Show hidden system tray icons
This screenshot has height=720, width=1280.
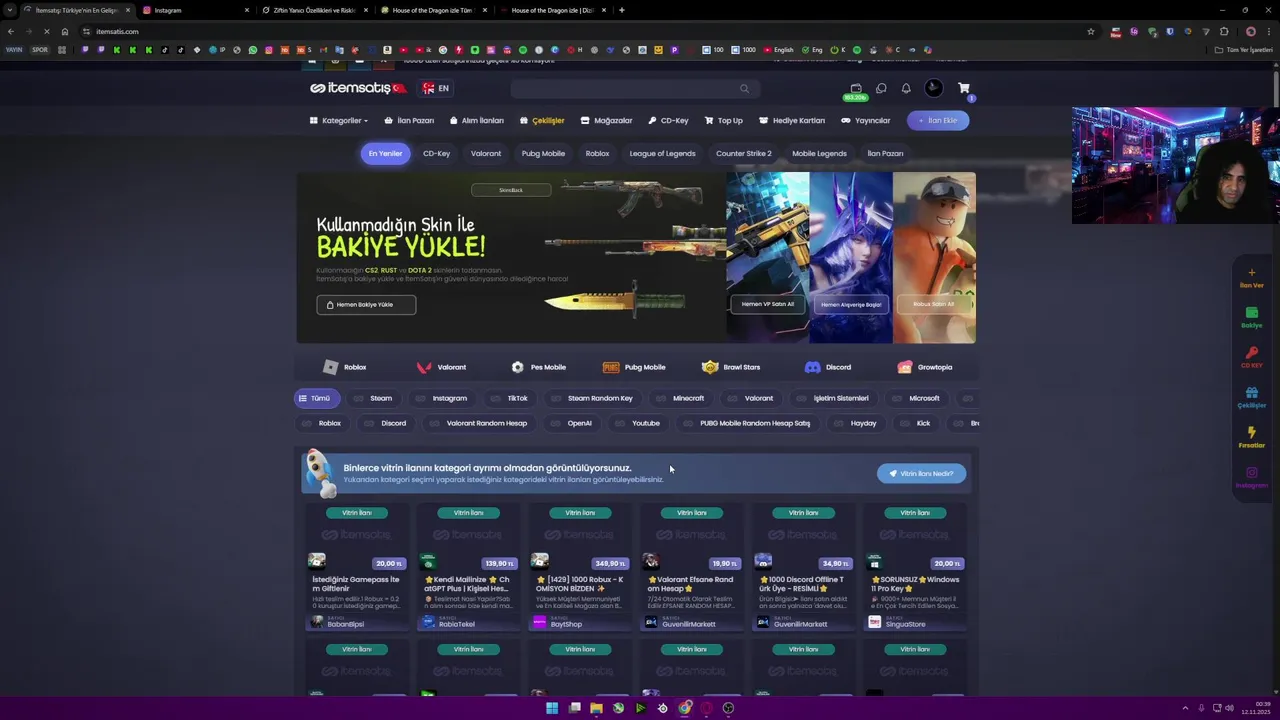point(1186,708)
